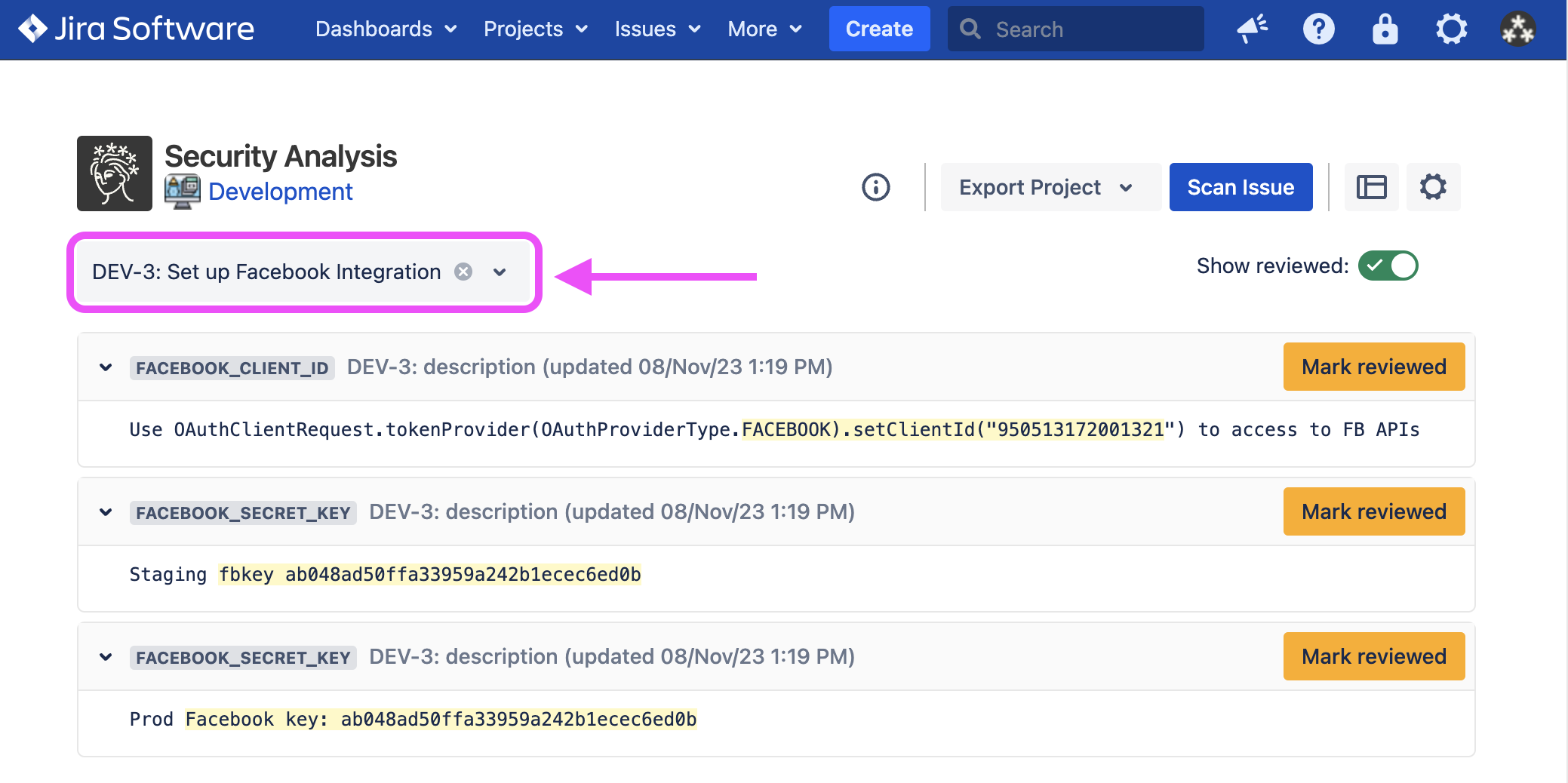
Task: Click the lock icon in header
Action: point(1385,29)
